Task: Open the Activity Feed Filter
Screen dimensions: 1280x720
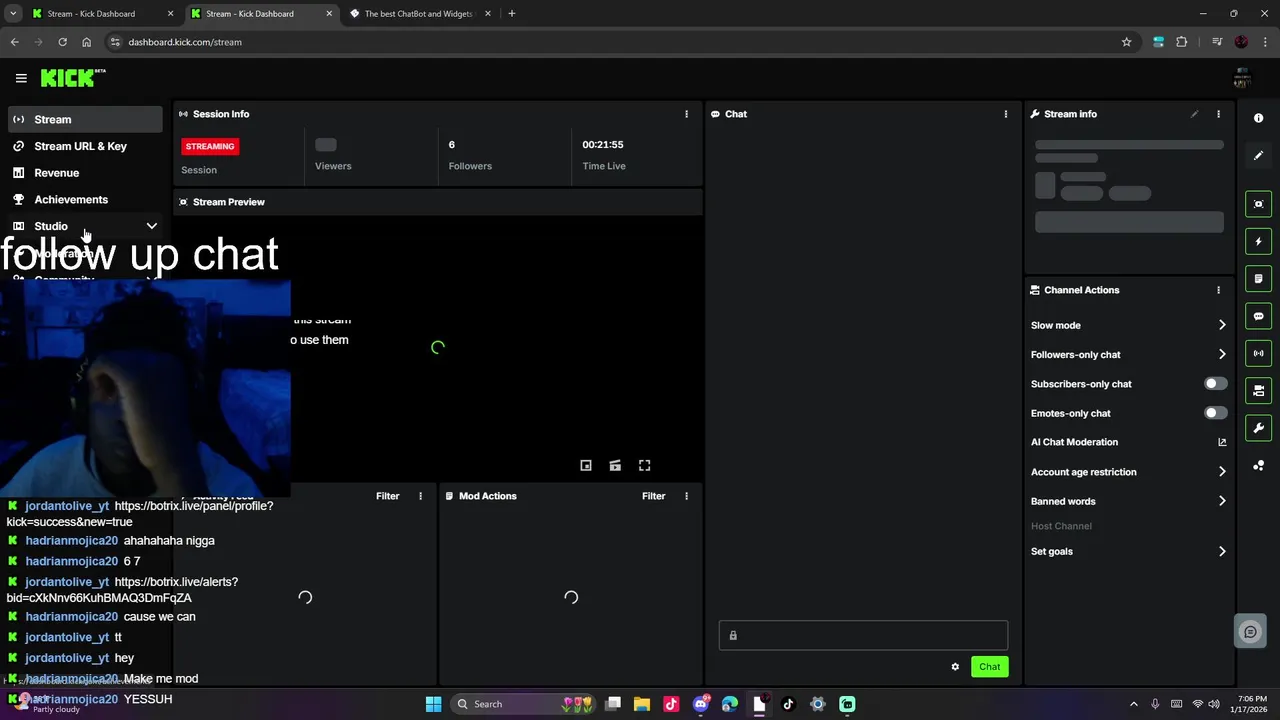Action: click(388, 496)
